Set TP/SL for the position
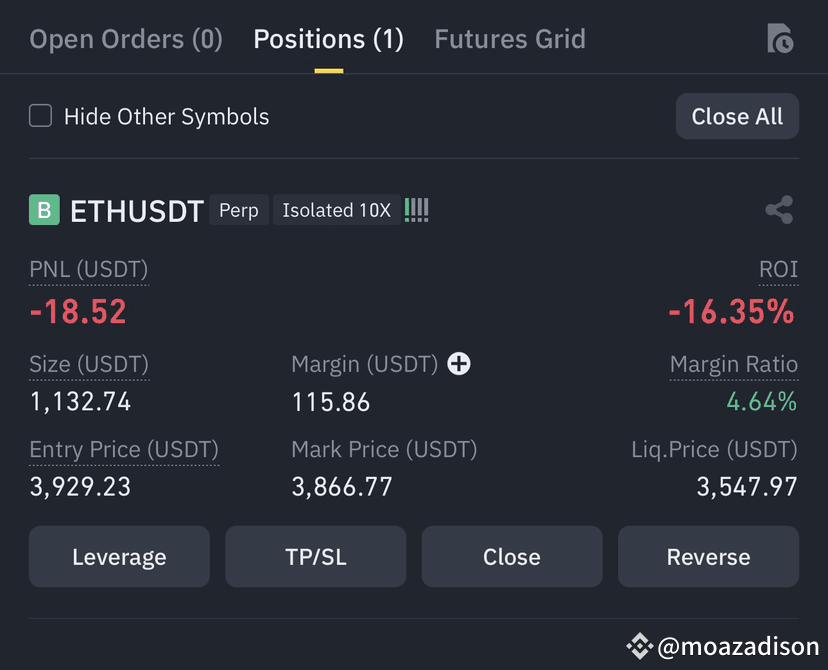The image size is (828, 670). (316, 556)
